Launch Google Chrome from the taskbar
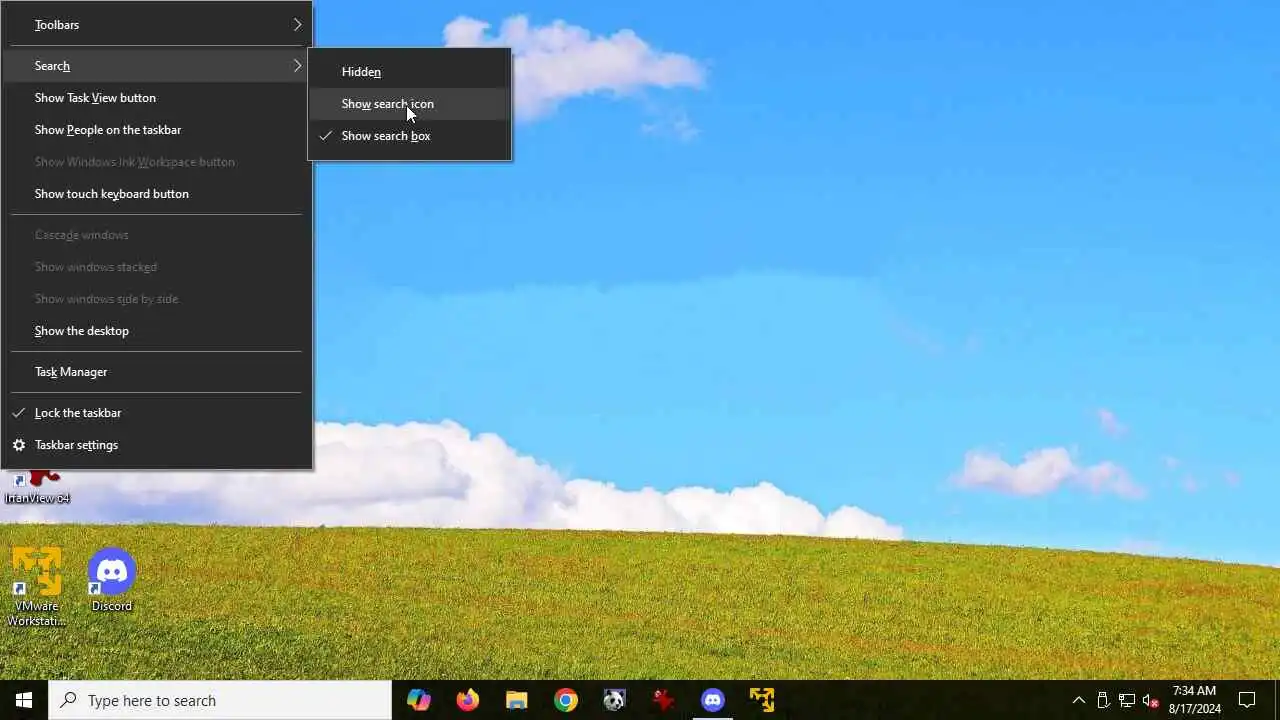 pyautogui.click(x=566, y=700)
